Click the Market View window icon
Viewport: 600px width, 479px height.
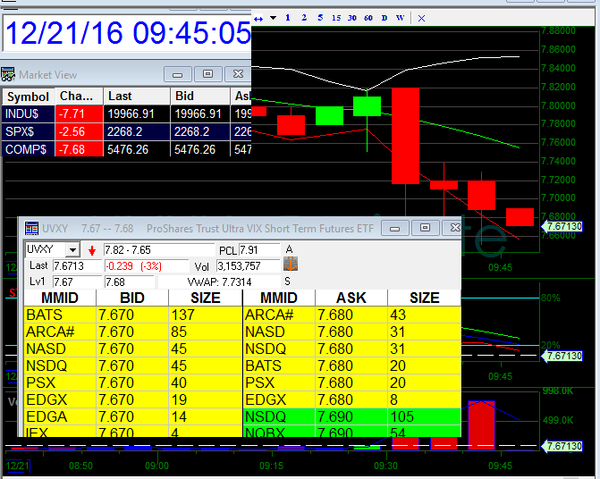pyautogui.click(x=8, y=74)
